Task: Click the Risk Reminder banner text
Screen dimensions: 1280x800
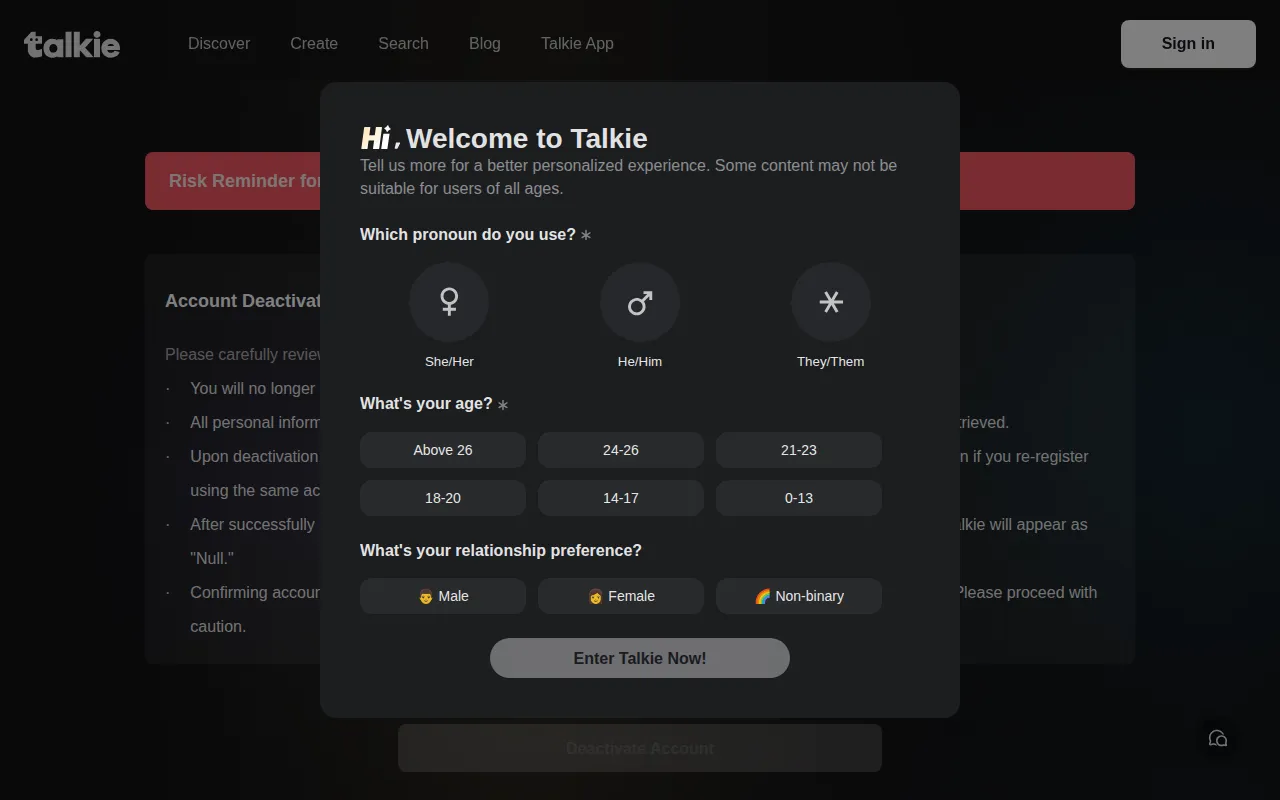Action: 244,181
